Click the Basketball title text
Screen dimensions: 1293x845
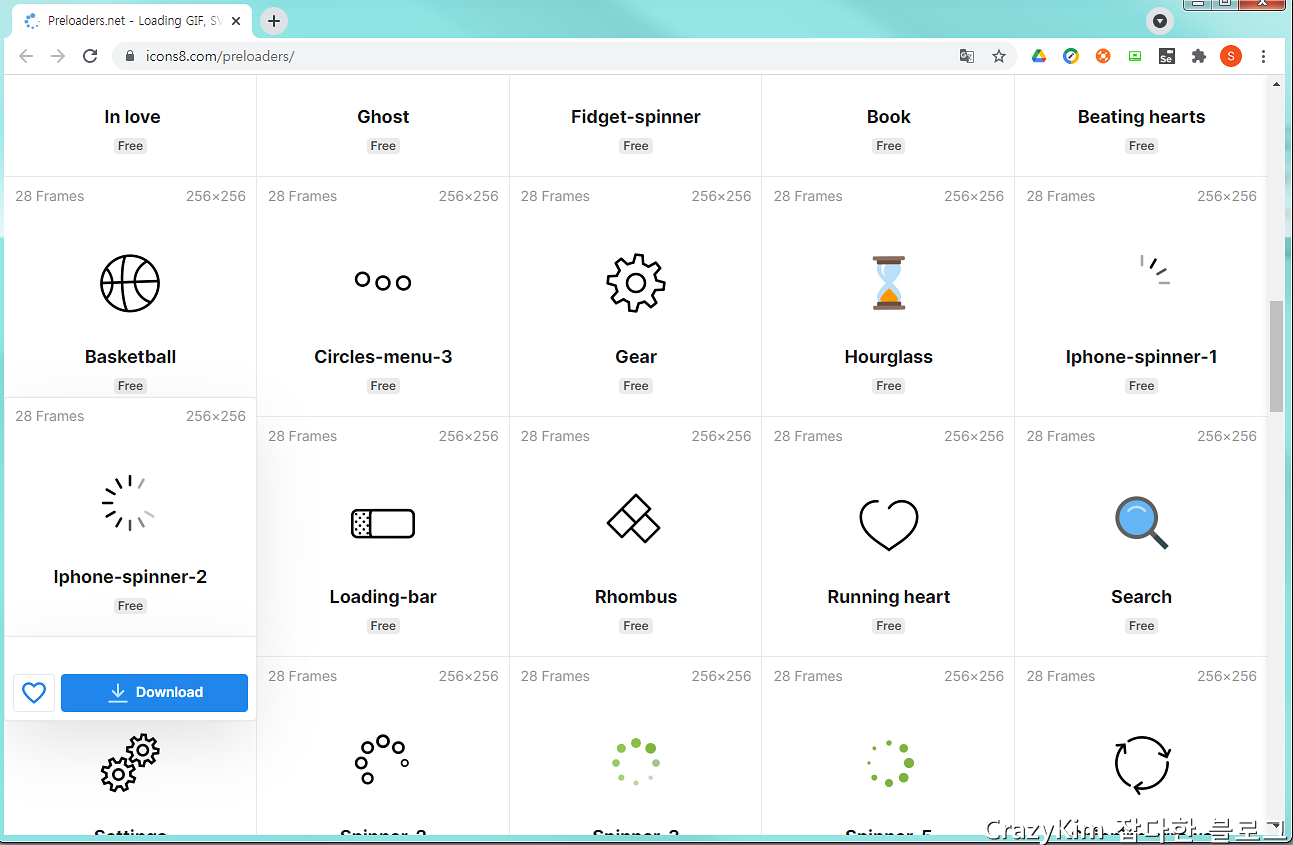pos(130,357)
